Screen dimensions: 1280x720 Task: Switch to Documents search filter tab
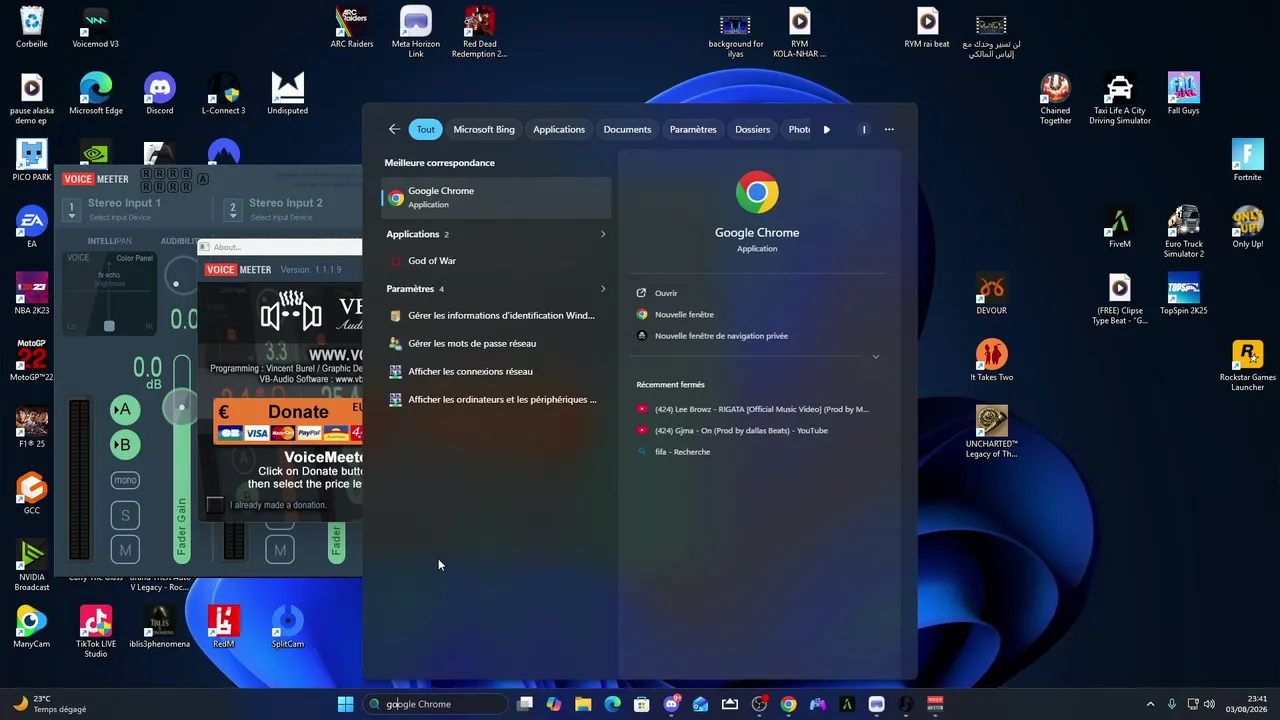(627, 129)
